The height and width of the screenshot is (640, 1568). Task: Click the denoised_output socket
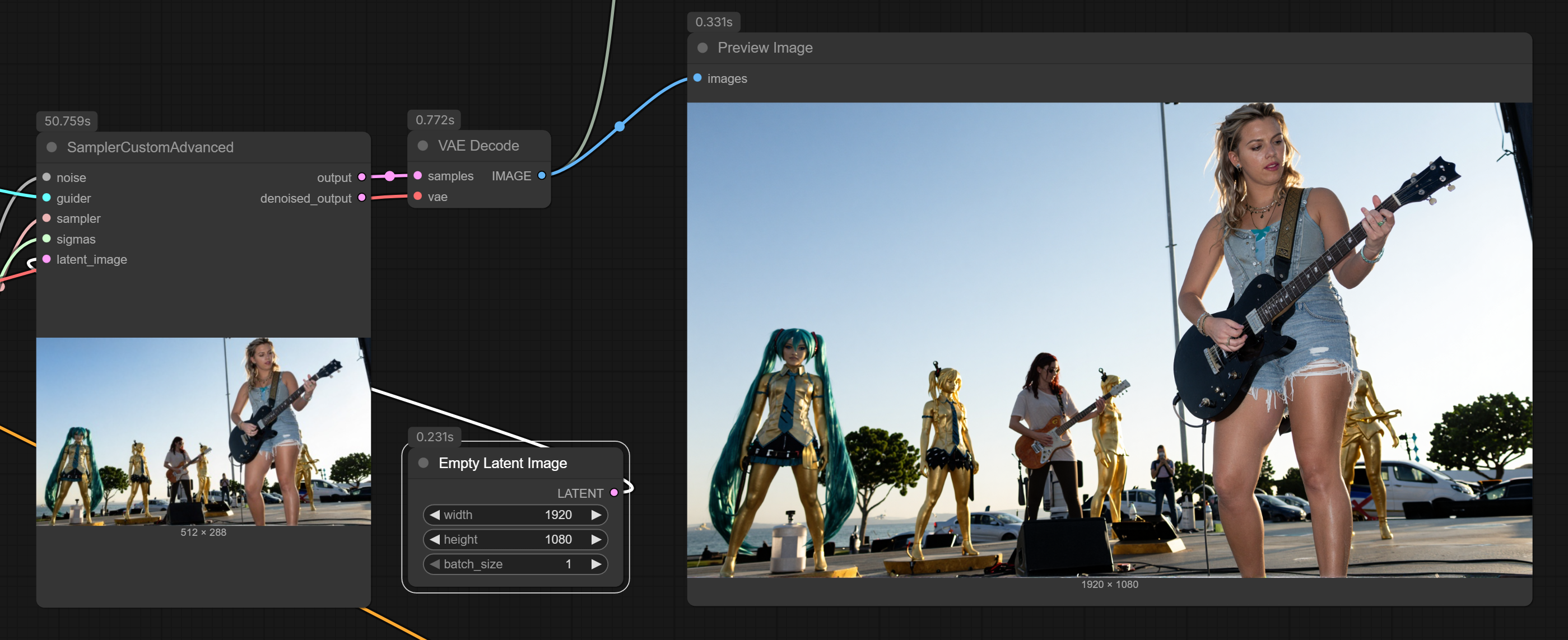361,198
